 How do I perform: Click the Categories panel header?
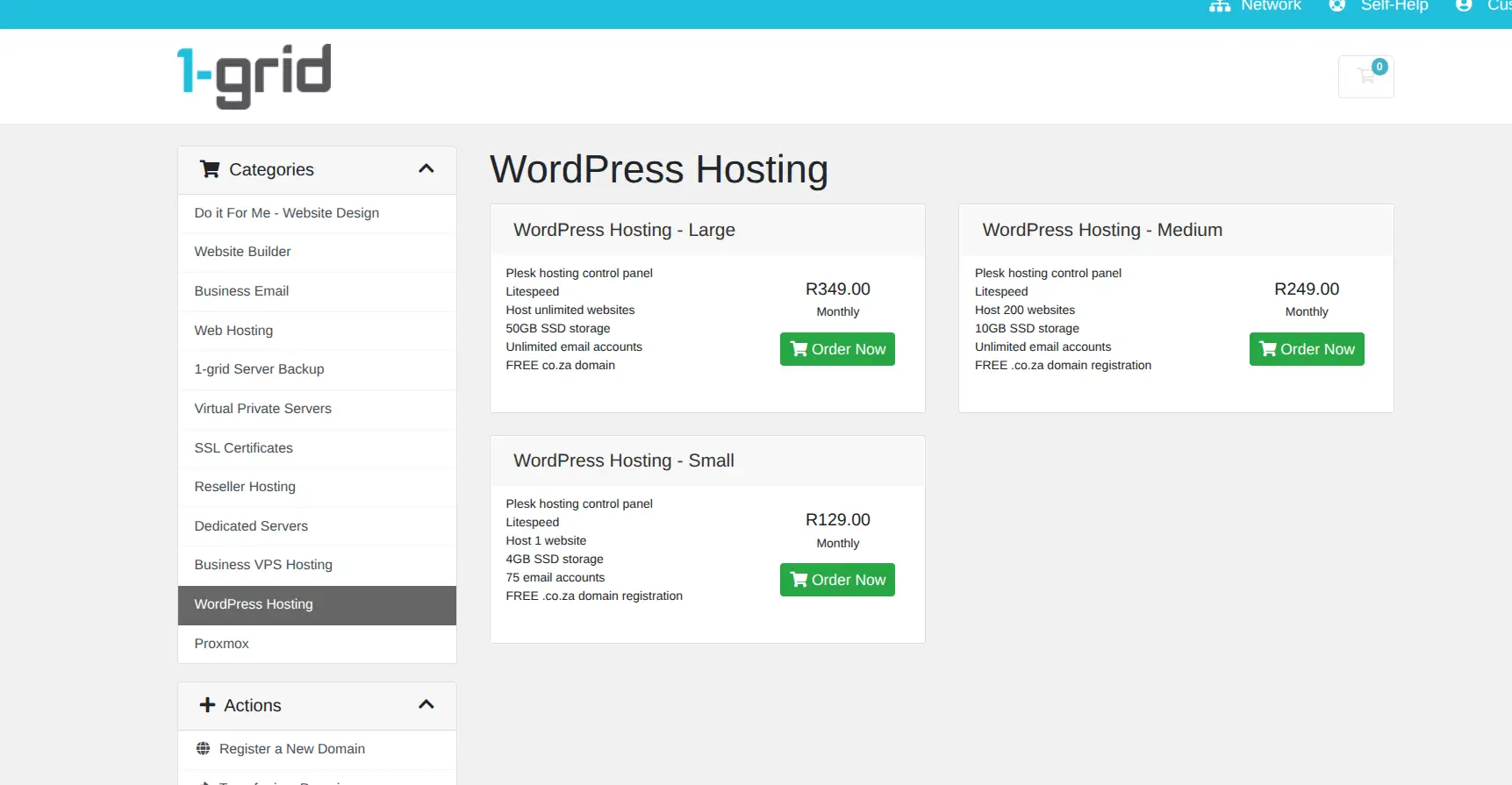(317, 170)
